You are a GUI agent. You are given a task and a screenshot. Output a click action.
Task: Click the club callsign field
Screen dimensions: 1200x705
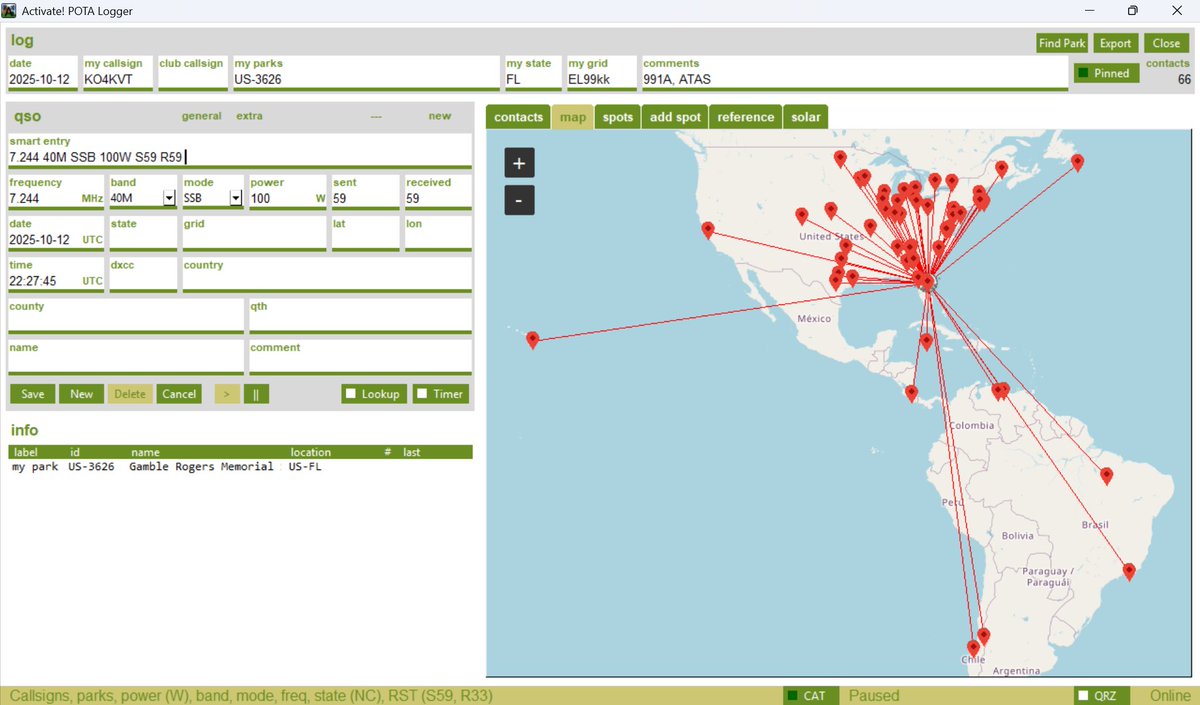(192, 79)
